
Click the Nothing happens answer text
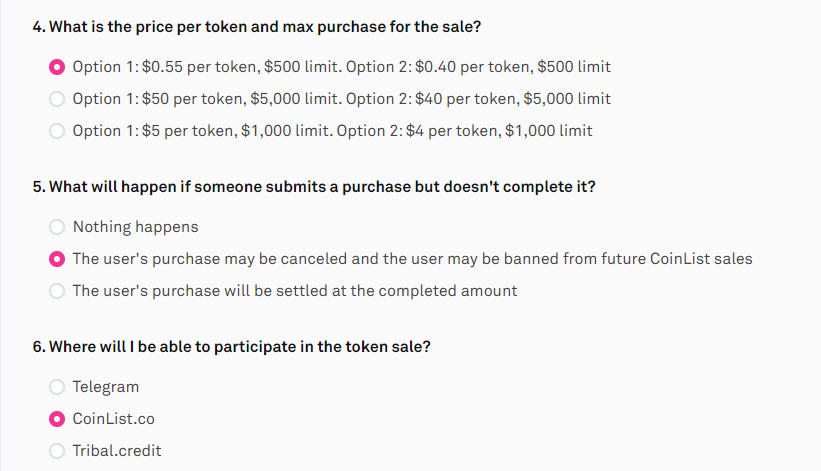[x=136, y=227]
